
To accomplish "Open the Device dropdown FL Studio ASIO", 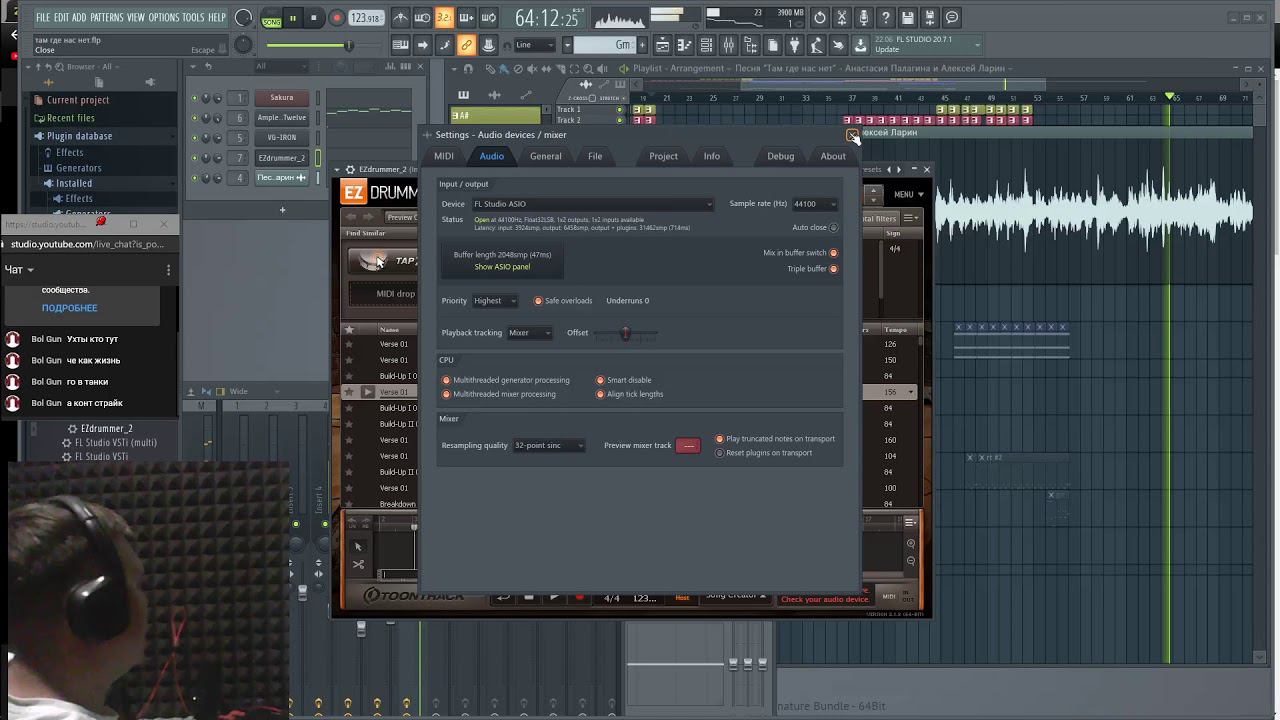I will pyautogui.click(x=592, y=204).
